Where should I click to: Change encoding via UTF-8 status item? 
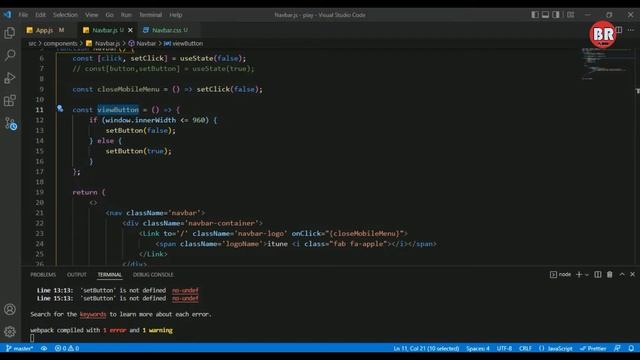(x=504, y=348)
